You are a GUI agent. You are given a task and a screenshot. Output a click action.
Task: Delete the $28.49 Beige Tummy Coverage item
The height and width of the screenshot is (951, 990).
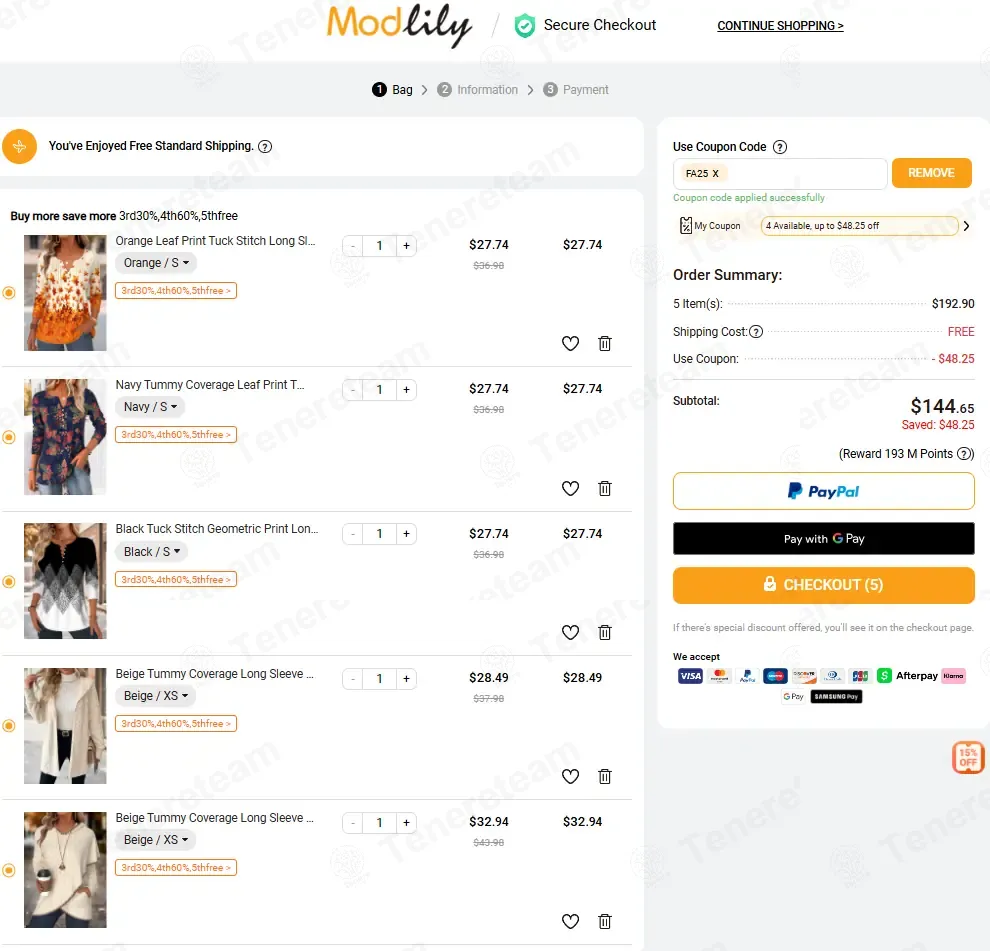click(605, 776)
